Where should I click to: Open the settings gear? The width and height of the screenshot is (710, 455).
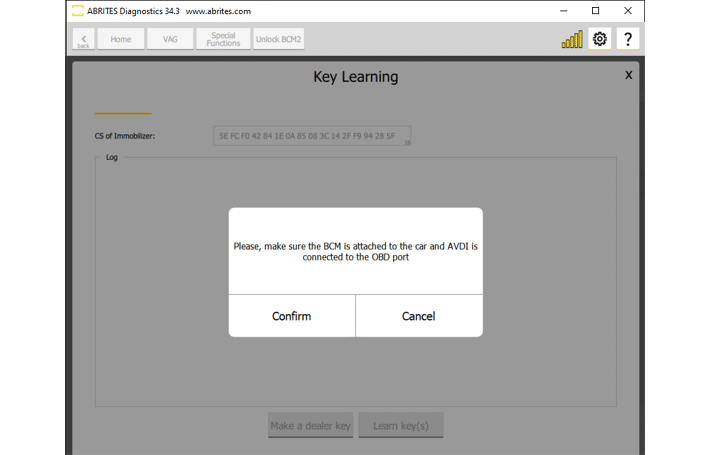click(x=600, y=39)
